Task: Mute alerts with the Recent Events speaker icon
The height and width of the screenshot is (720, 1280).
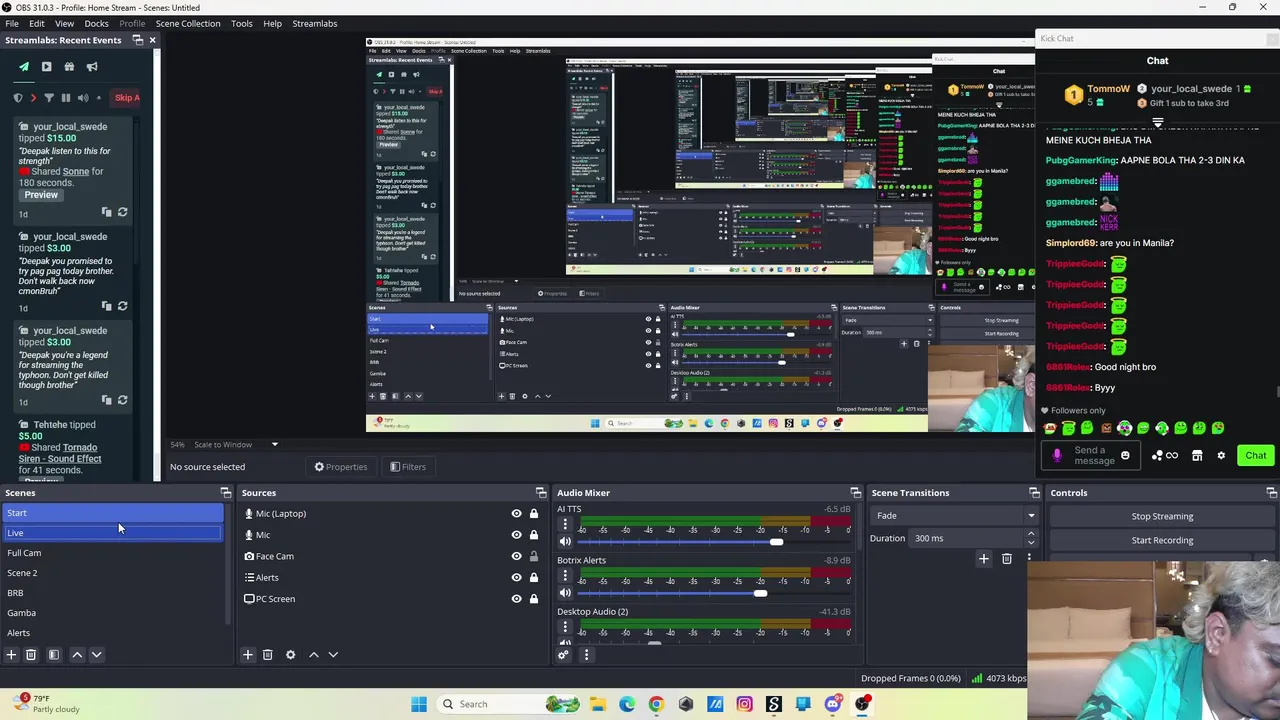Action: click(83, 98)
